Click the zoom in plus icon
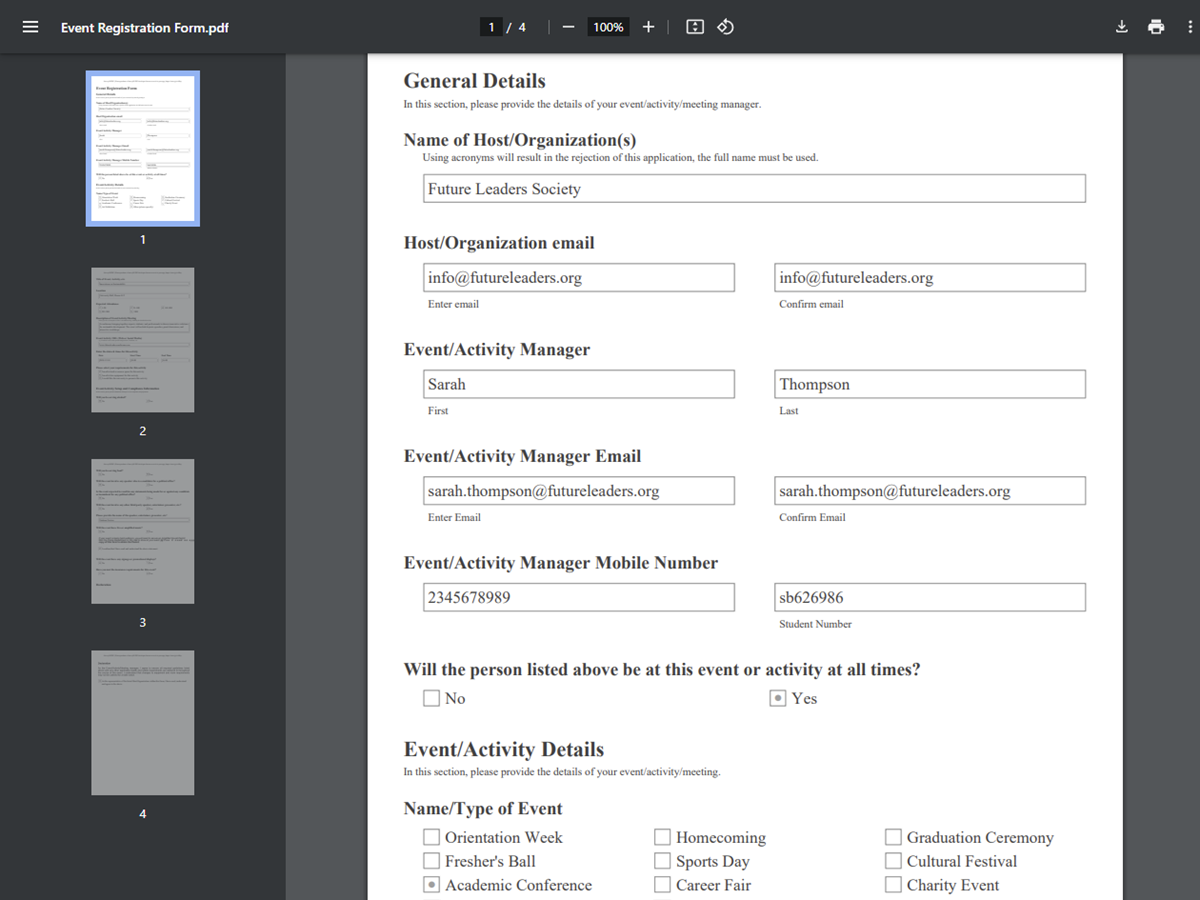Image resolution: width=1200 pixels, height=900 pixels. point(648,27)
